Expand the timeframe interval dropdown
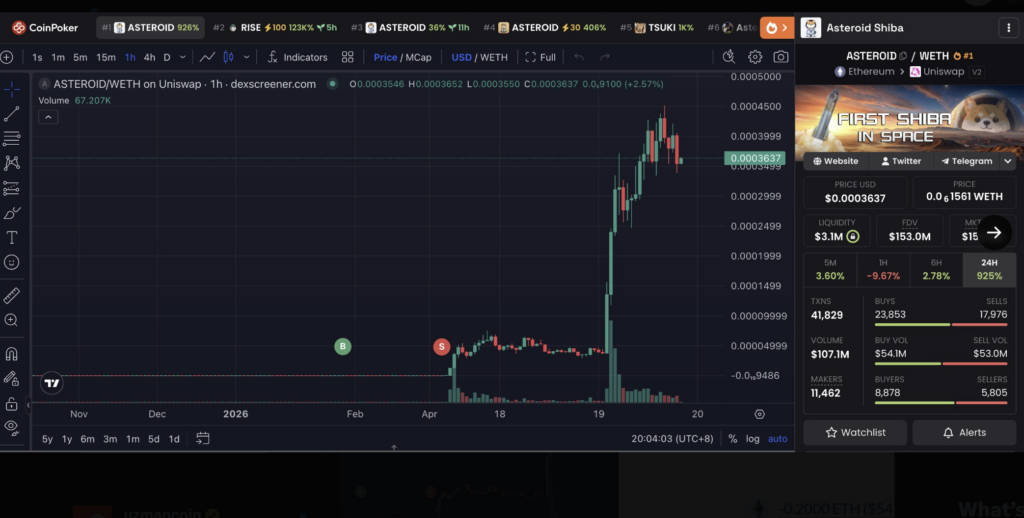The image size is (1024, 518). (182, 58)
